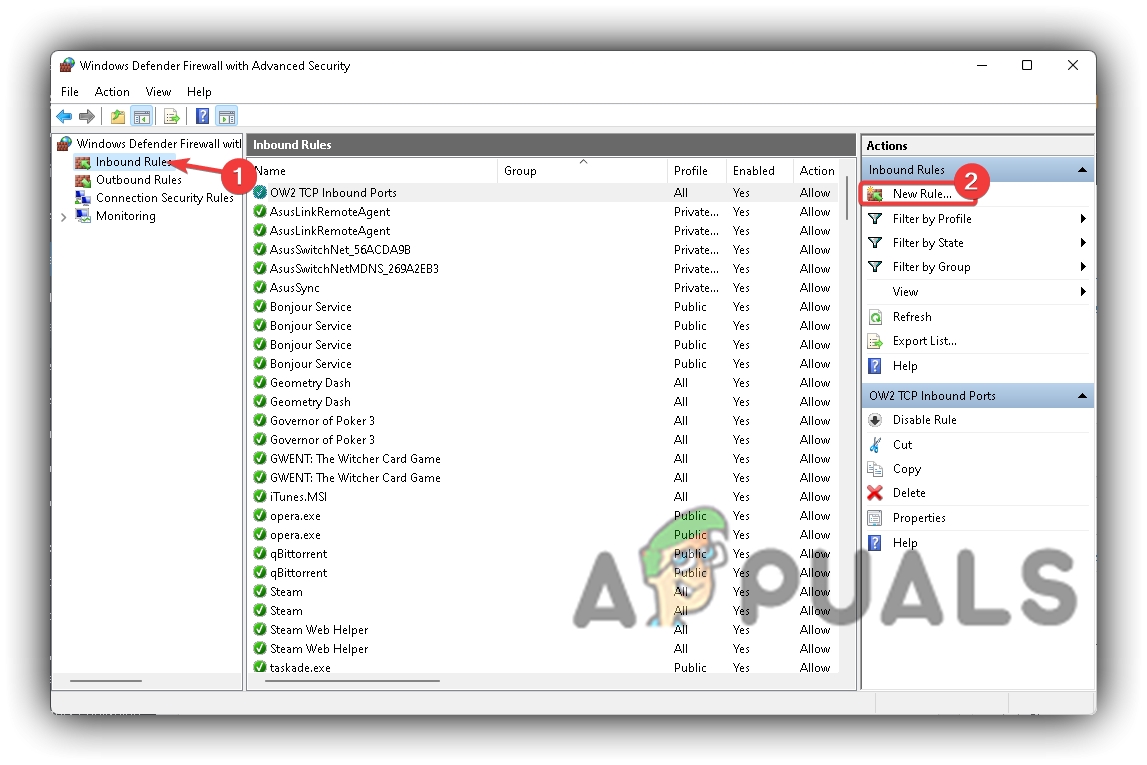1147x765 pixels.
Task: Click the rules list vertical scrollbar
Action: click(847, 198)
